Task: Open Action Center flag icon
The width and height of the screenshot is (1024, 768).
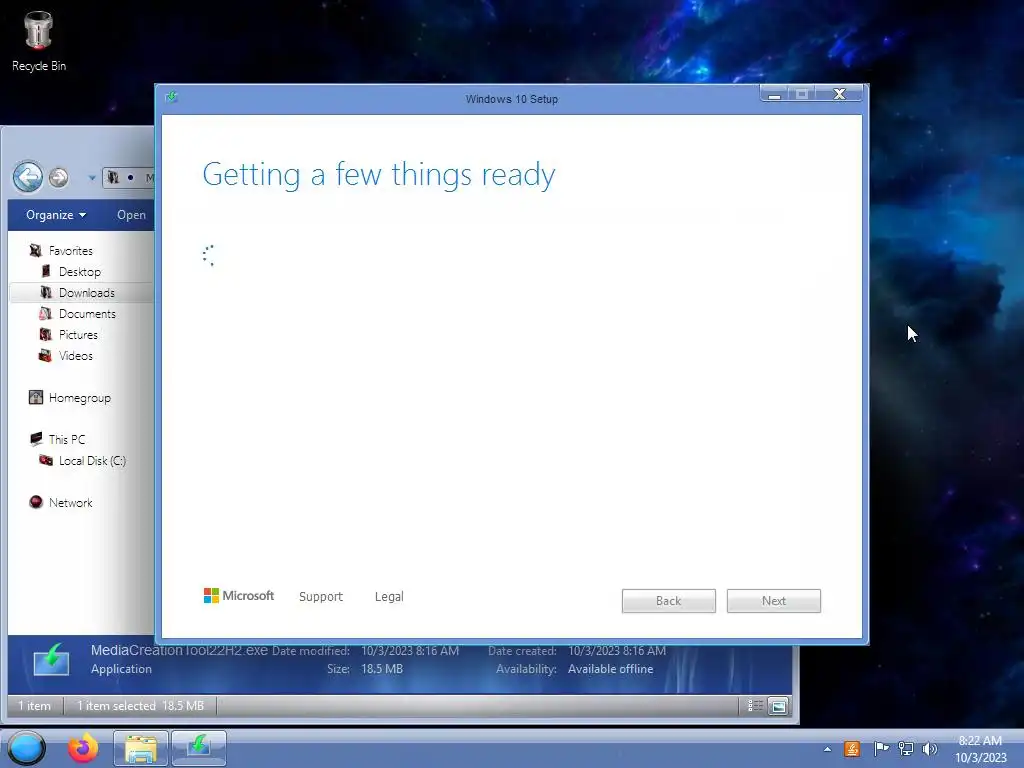Action: click(x=881, y=749)
